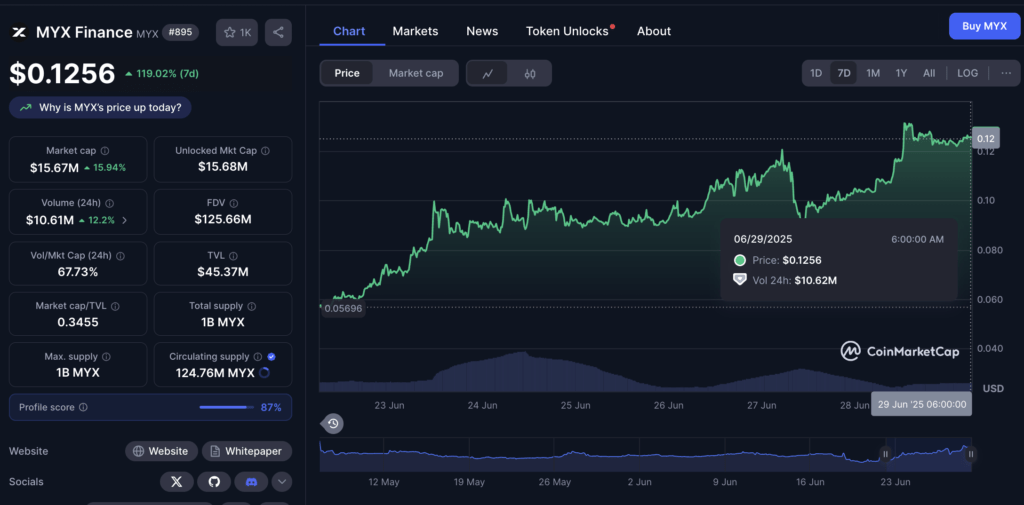Click Market cap info icon
Image resolution: width=1024 pixels, height=505 pixels.
104,151
